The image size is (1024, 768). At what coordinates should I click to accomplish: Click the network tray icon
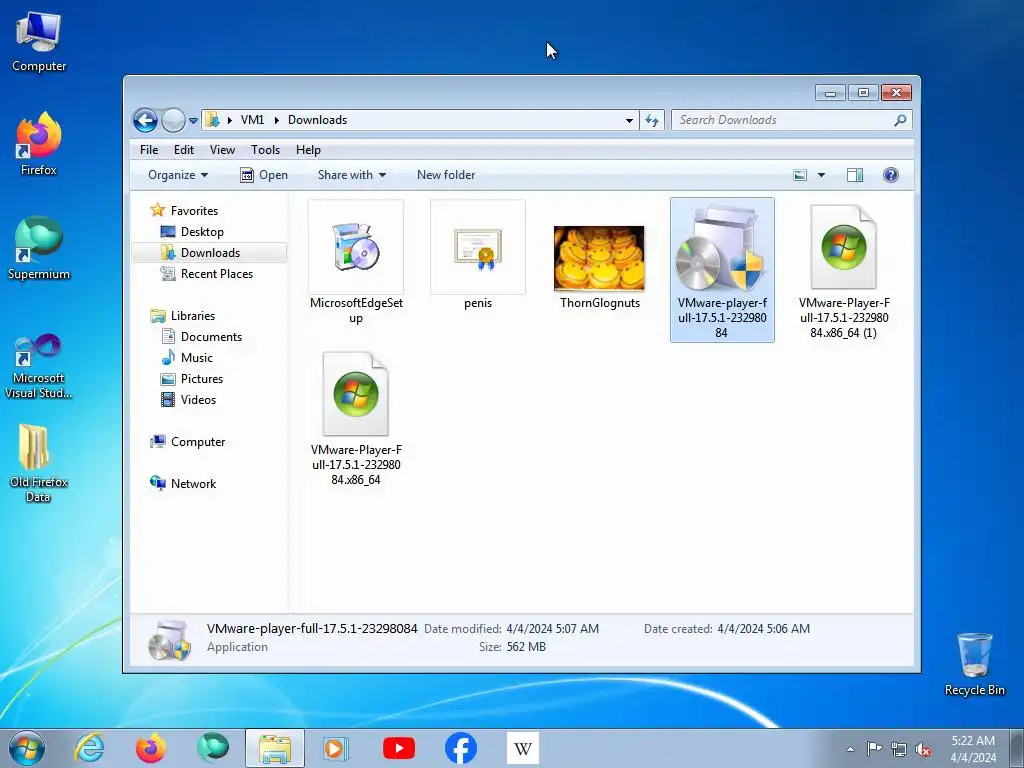tap(899, 750)
